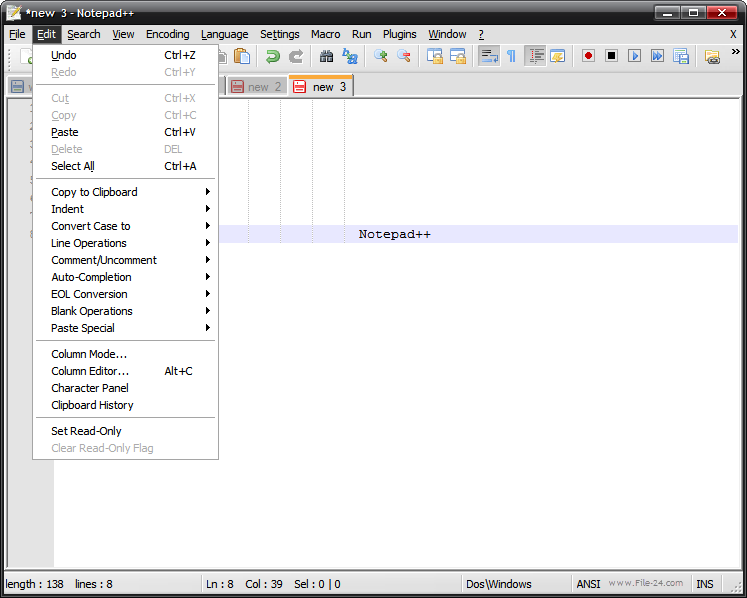Expand the EOL Conversion submenu
747x598 pixels.
click(125, 294)
